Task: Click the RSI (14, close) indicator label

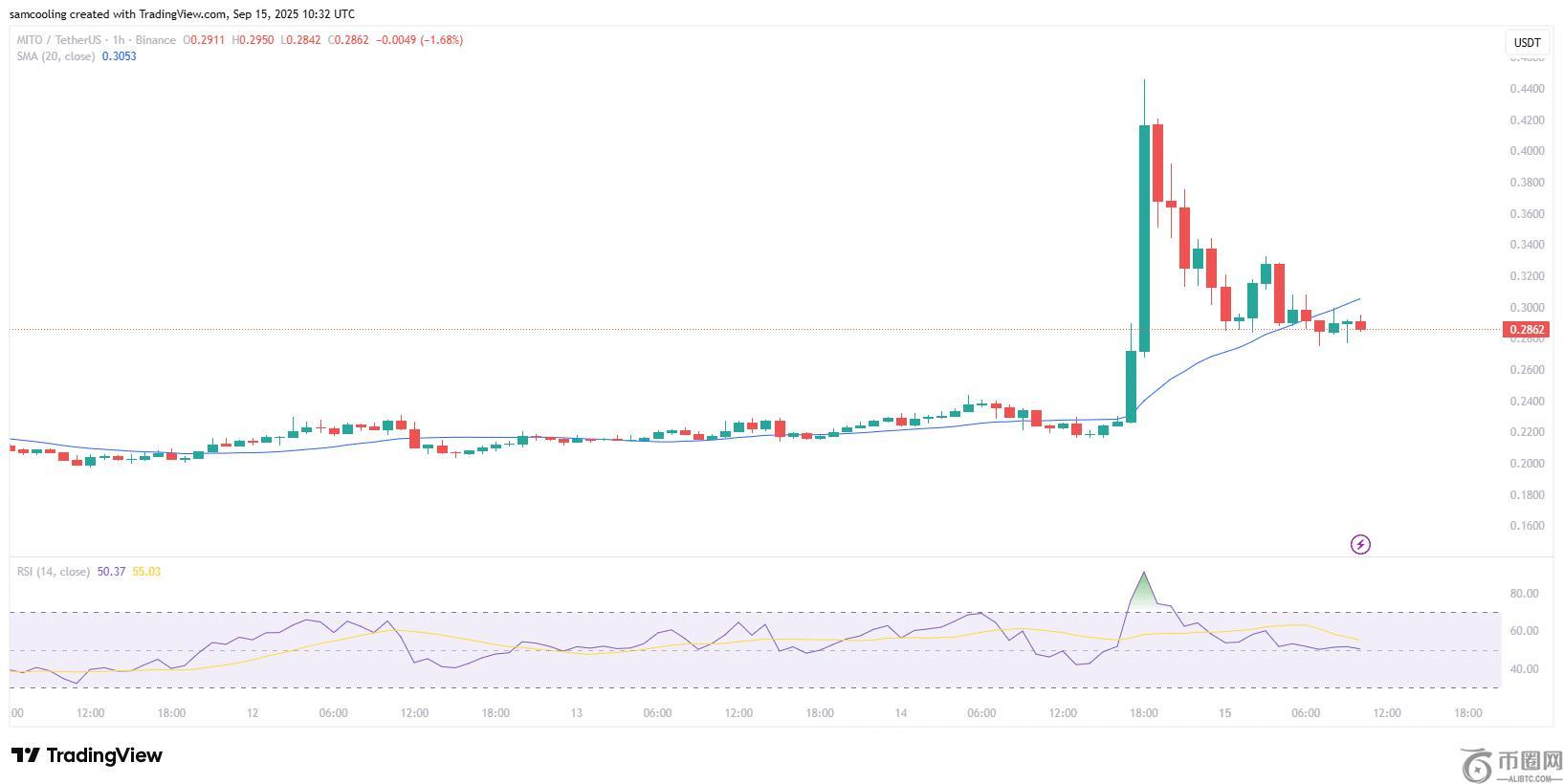Action: 54,572
